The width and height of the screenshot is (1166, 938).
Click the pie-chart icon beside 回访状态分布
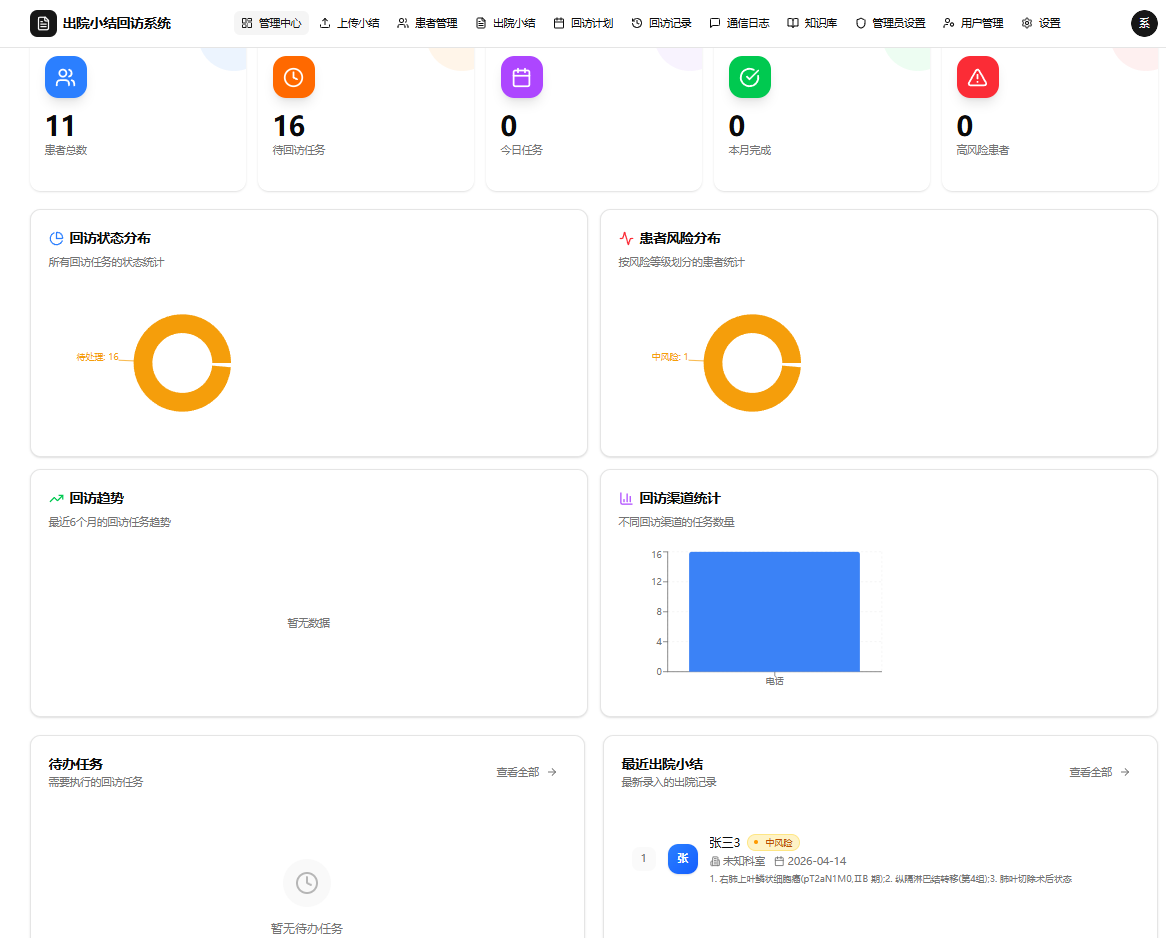[56, 238]
